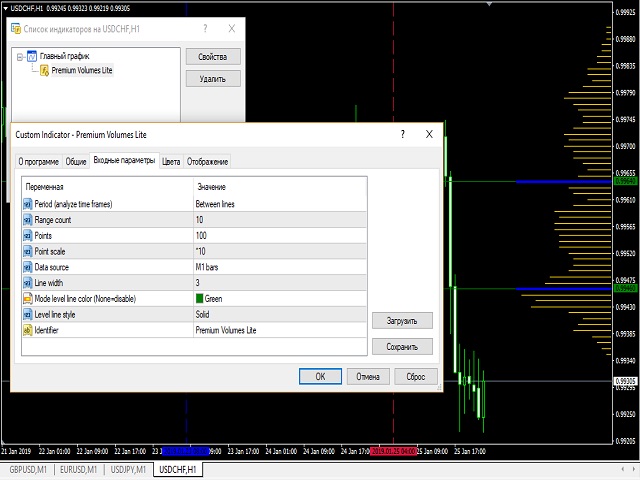Click the Points parameter row icon
The image size is (640, 480).
[x=27, y=236]
